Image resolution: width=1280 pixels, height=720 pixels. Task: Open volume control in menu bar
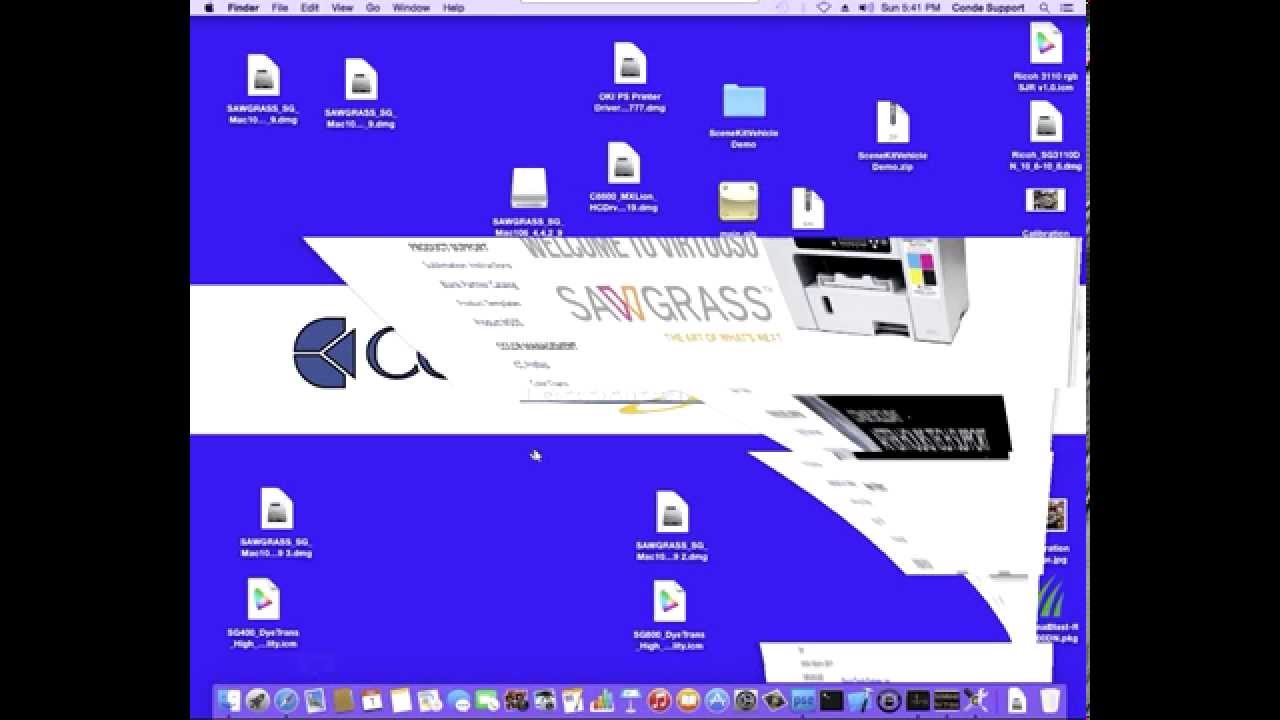click(x=865, y=7)
